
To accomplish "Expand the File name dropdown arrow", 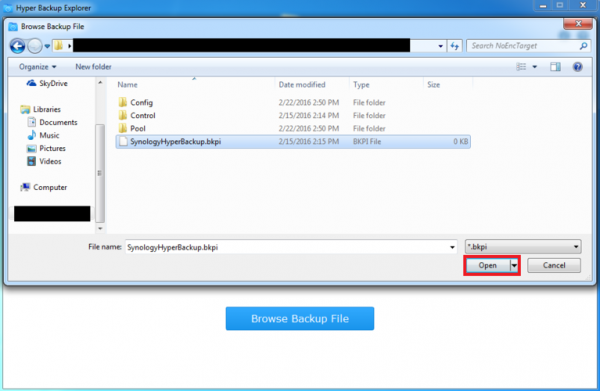I will tap(452, 247).
